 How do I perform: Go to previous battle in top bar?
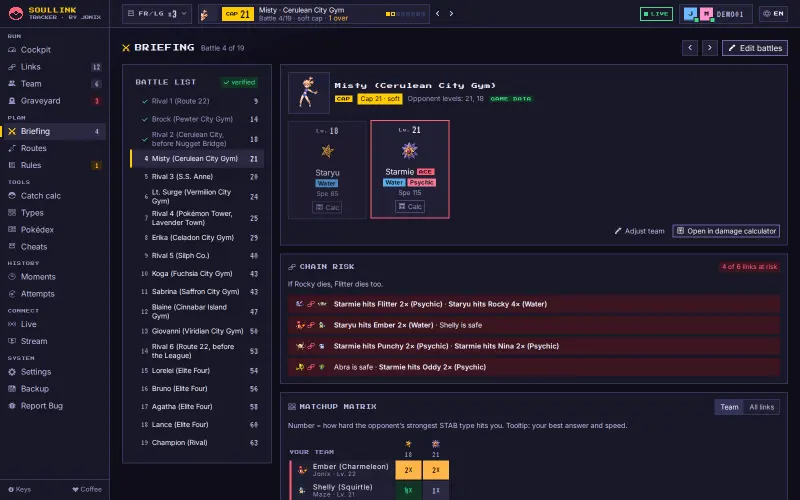point(438,14)
